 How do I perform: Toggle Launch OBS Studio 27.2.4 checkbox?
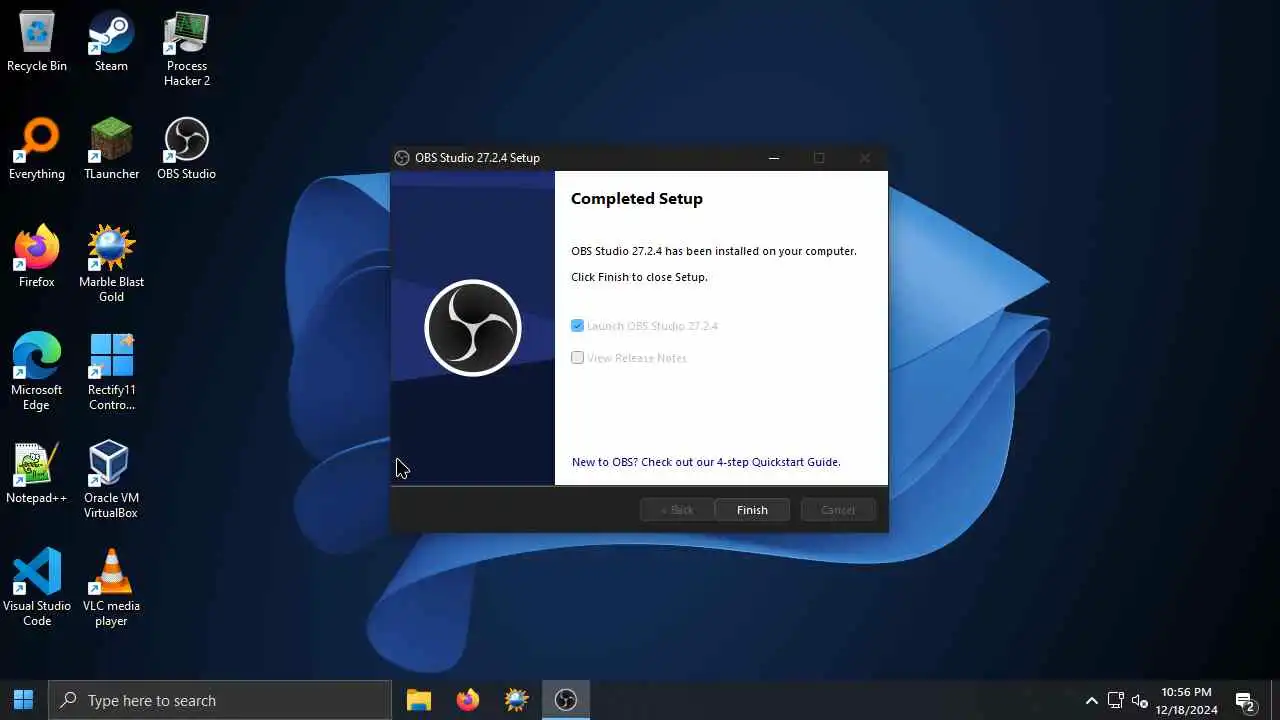577,326
